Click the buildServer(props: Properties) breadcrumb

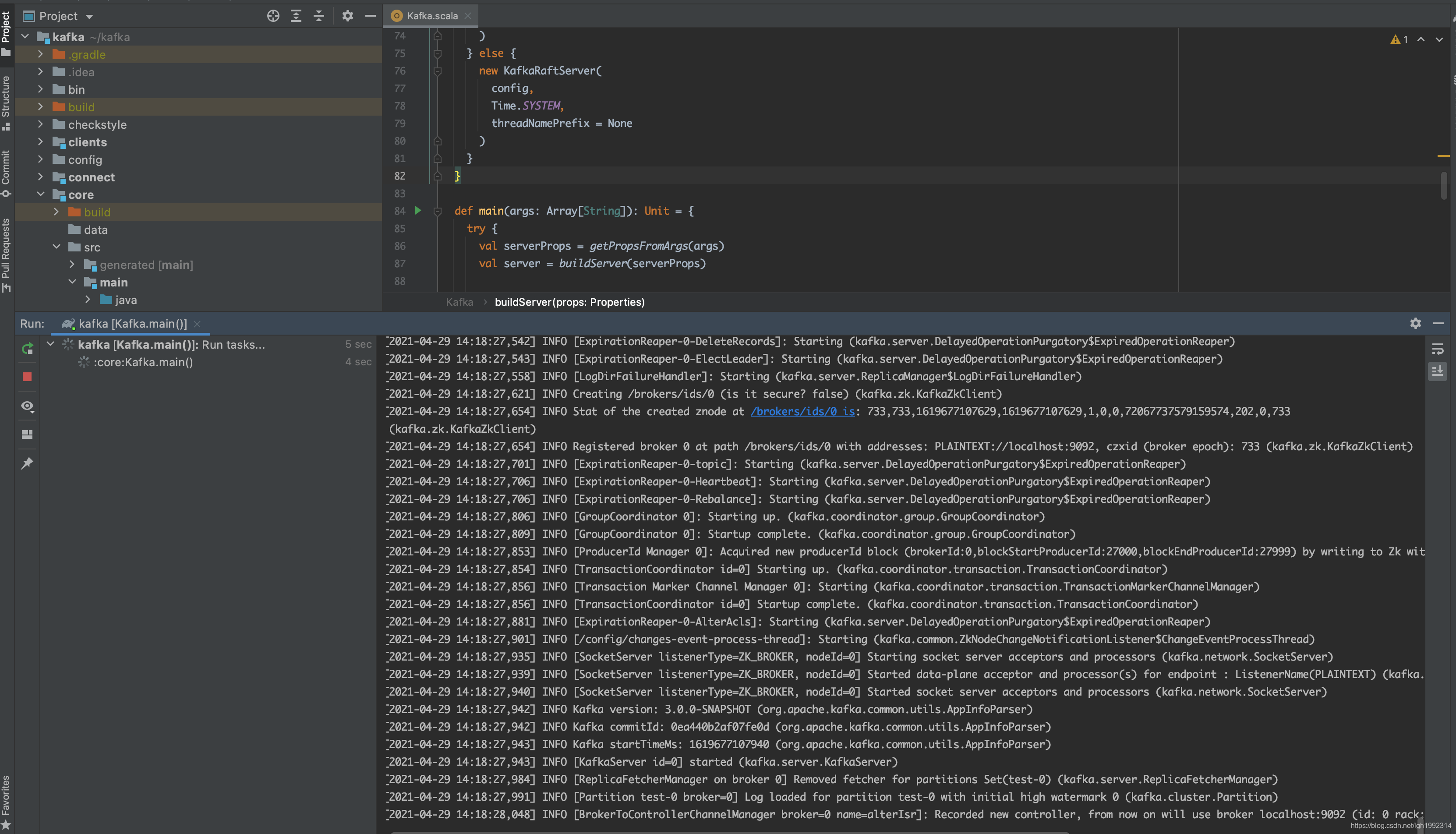pyautogui.click(x=569, y=302)
